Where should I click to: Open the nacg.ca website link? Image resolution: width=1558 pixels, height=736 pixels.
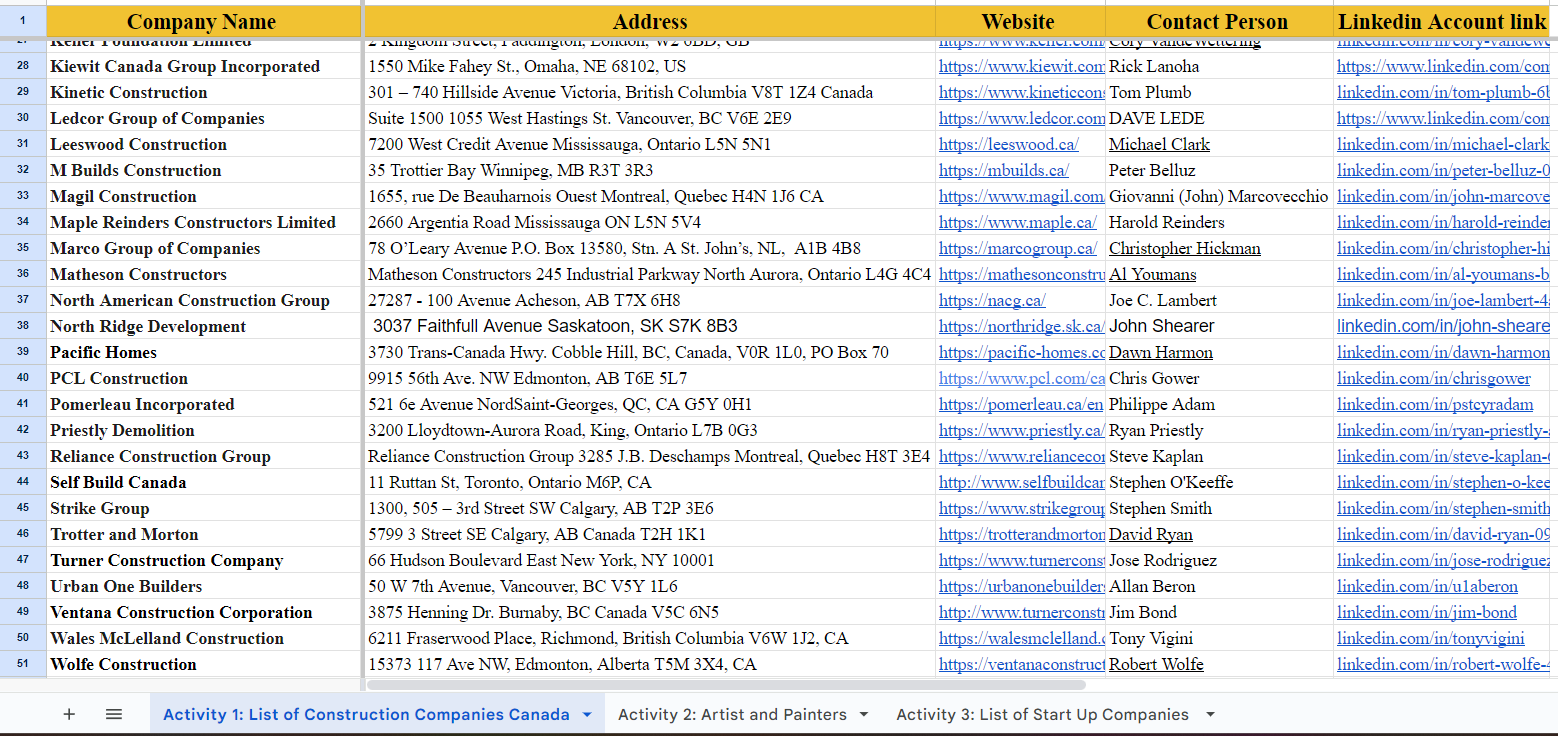(992, 301)
